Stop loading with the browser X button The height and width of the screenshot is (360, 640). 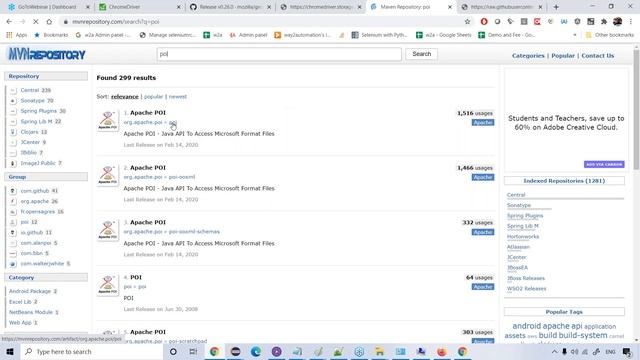coord(36,22)
